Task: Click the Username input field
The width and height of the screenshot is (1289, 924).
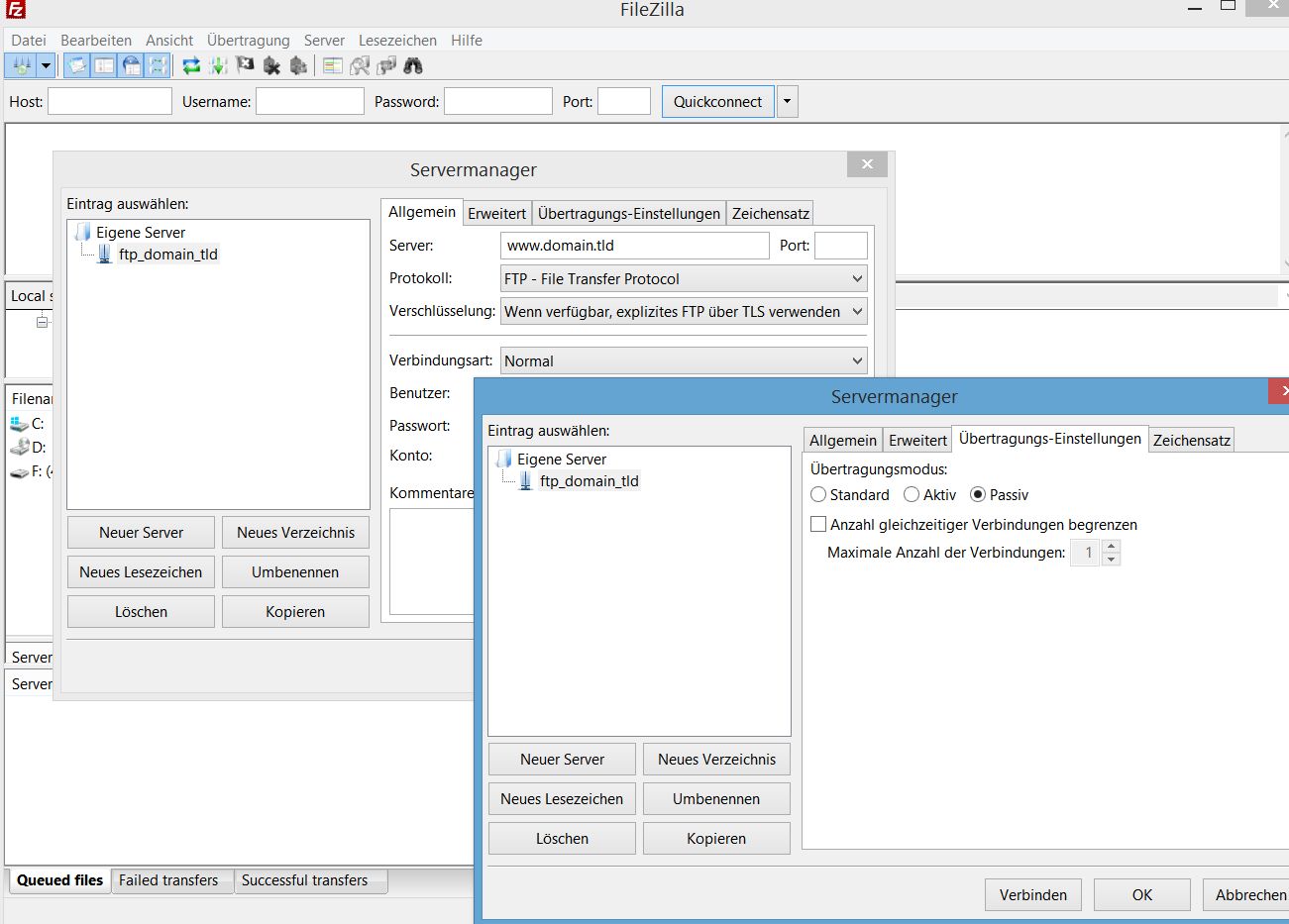Action: click(310, 101)
